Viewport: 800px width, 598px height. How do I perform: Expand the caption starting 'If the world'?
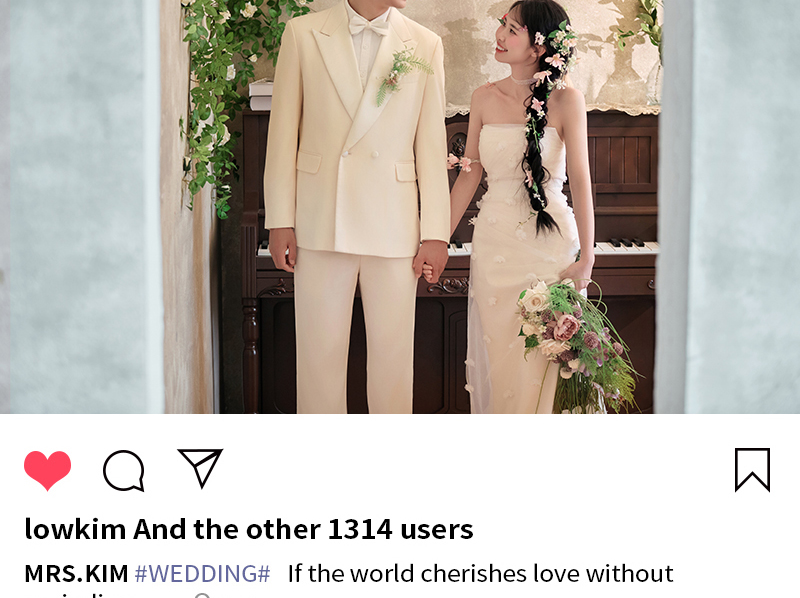480,574
